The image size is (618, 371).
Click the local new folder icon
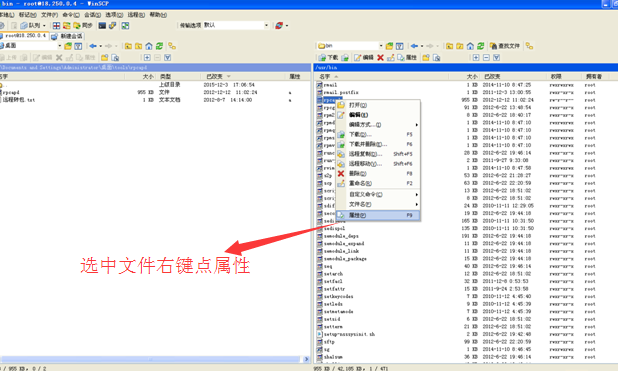[x=104, y=58]
